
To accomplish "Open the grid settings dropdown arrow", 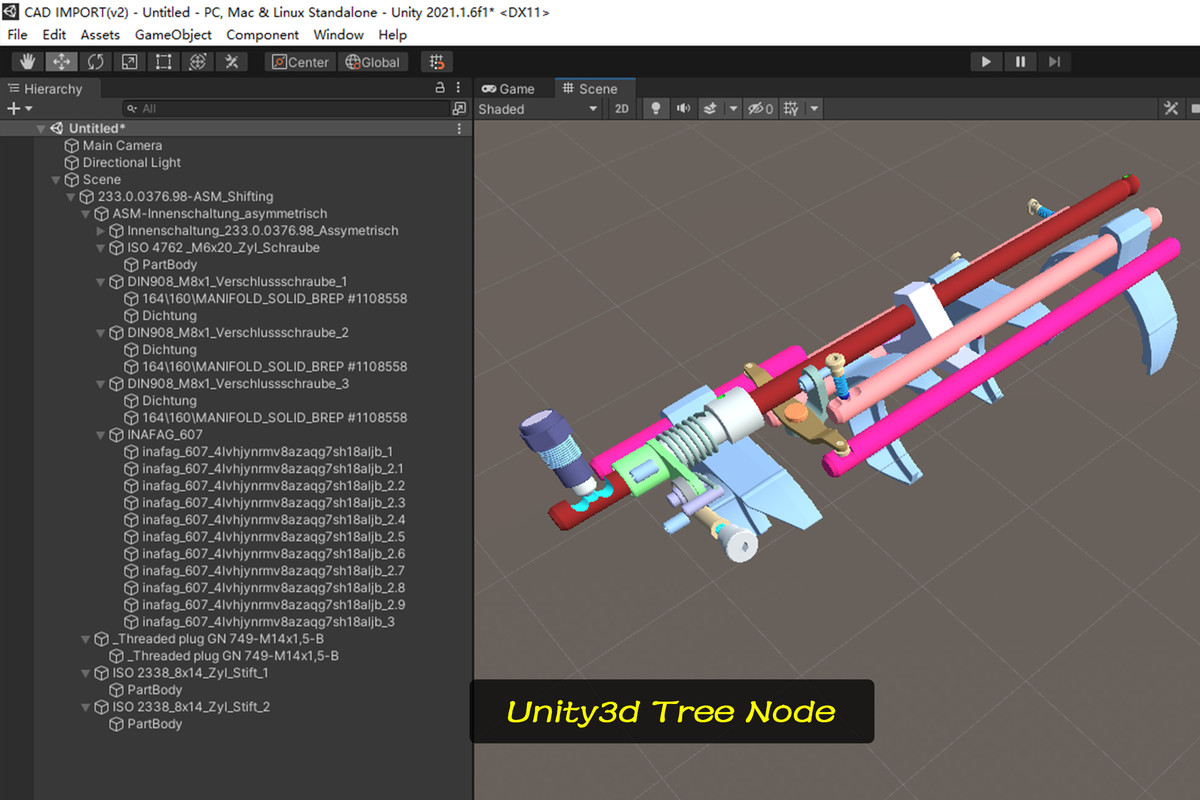I will pyautogui.click(x=814, y=109).
